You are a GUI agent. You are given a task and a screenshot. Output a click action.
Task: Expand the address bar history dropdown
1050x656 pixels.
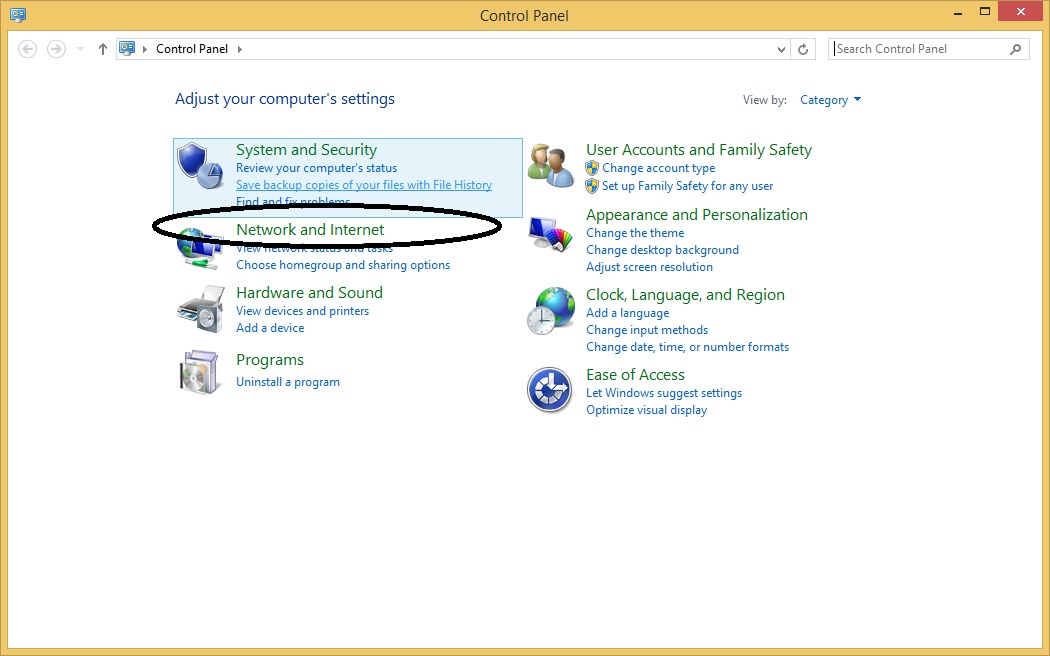[781, 49]
